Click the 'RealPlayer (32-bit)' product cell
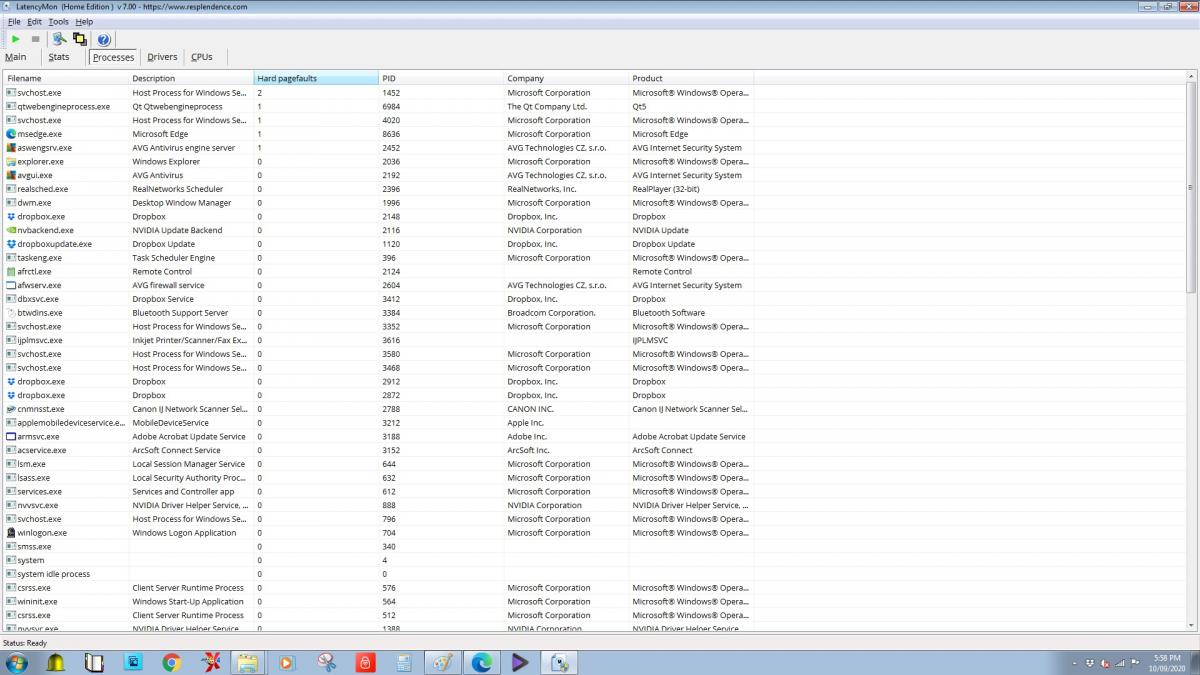The image size is (1200, 675). 666,189
